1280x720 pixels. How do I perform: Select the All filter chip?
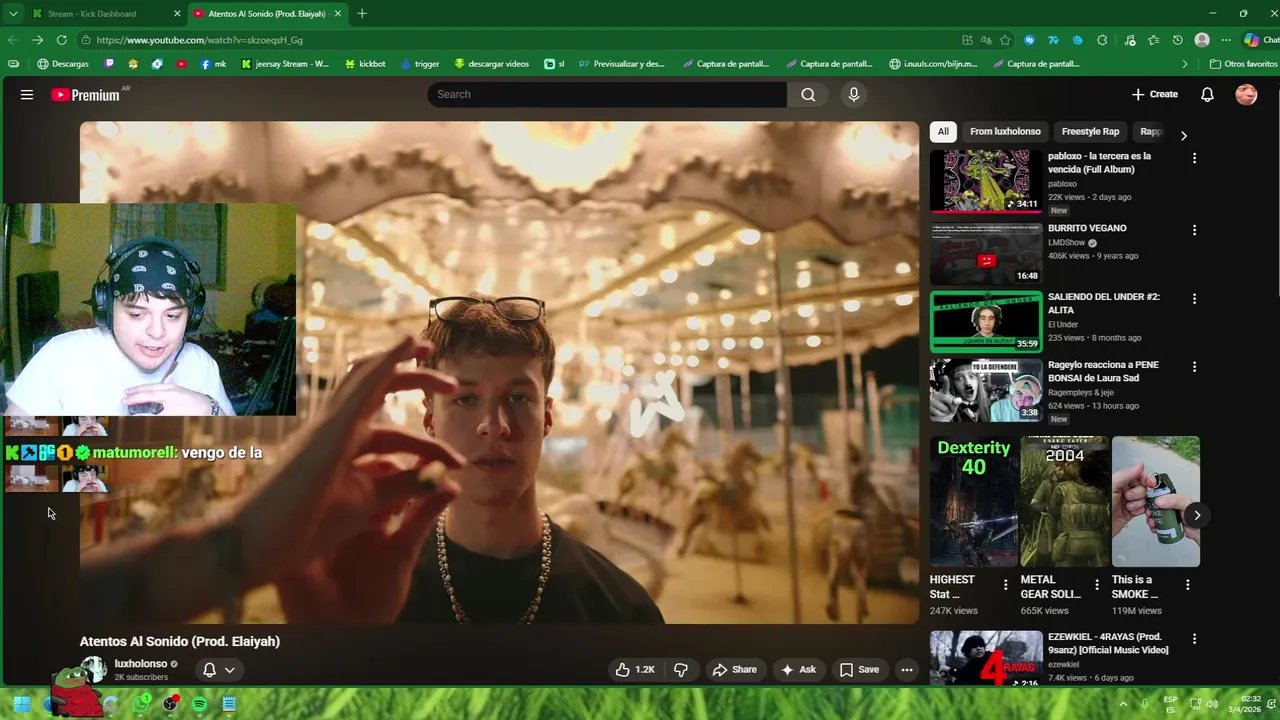coord(943,131)
